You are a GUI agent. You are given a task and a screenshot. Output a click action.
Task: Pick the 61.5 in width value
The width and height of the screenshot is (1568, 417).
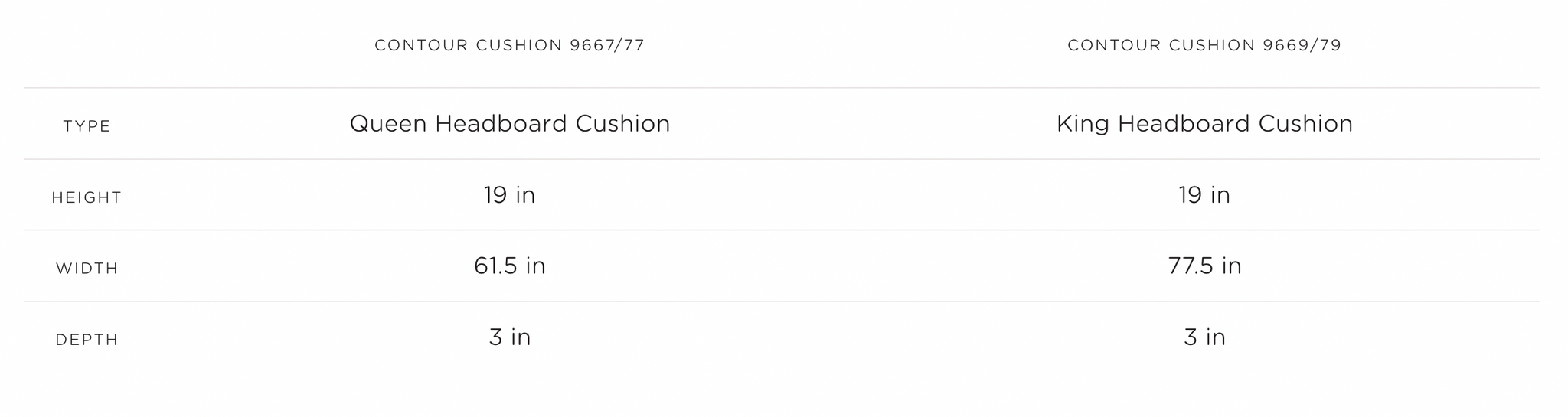click(509, 266)
